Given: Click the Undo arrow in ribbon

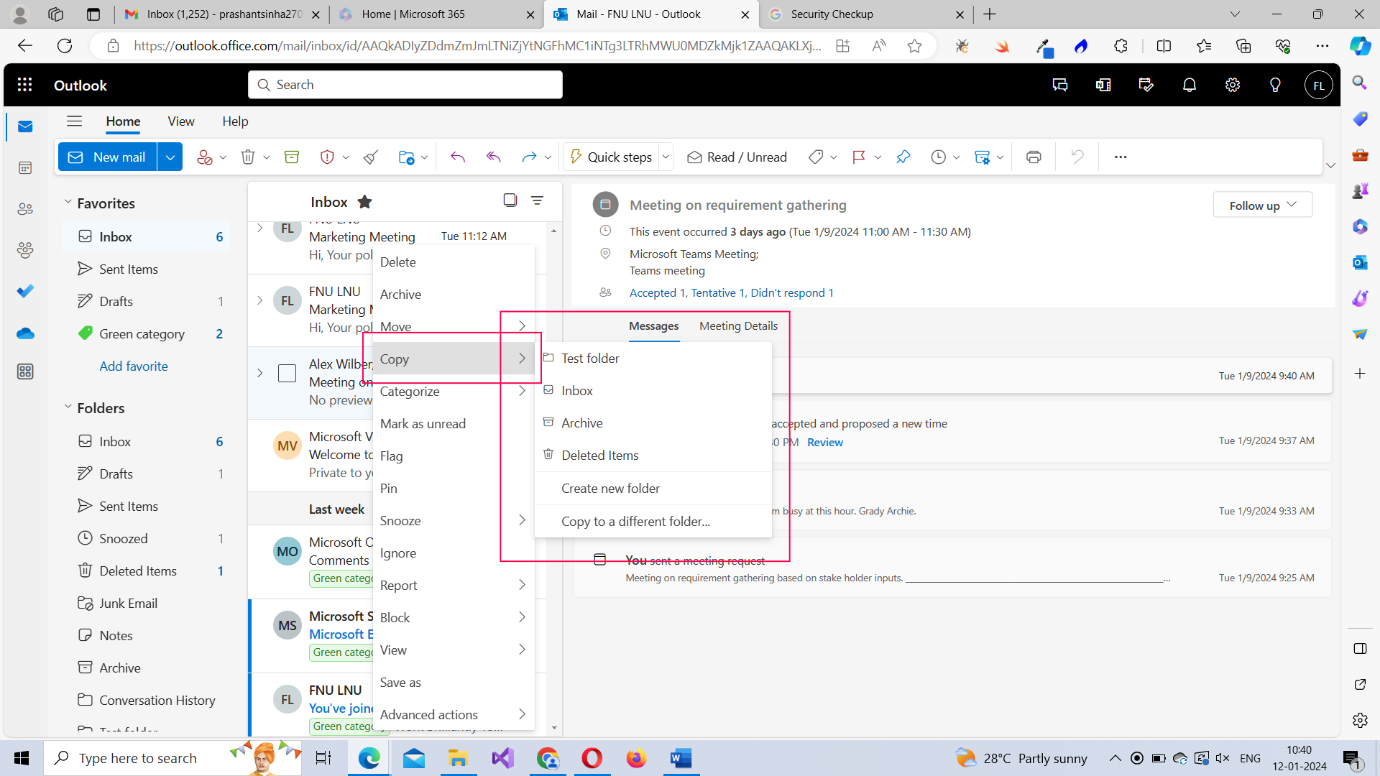Looking at the screenshot, I should [x=458, y=157].
